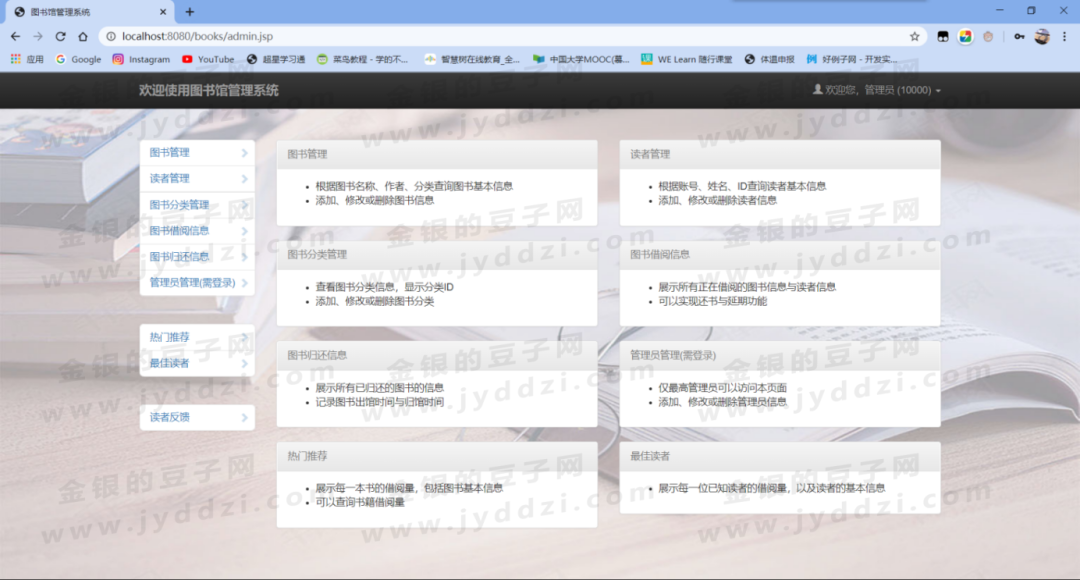Click the 图书分类管理 panel heading
The image size is (1080, 580).
coord(437,255)
